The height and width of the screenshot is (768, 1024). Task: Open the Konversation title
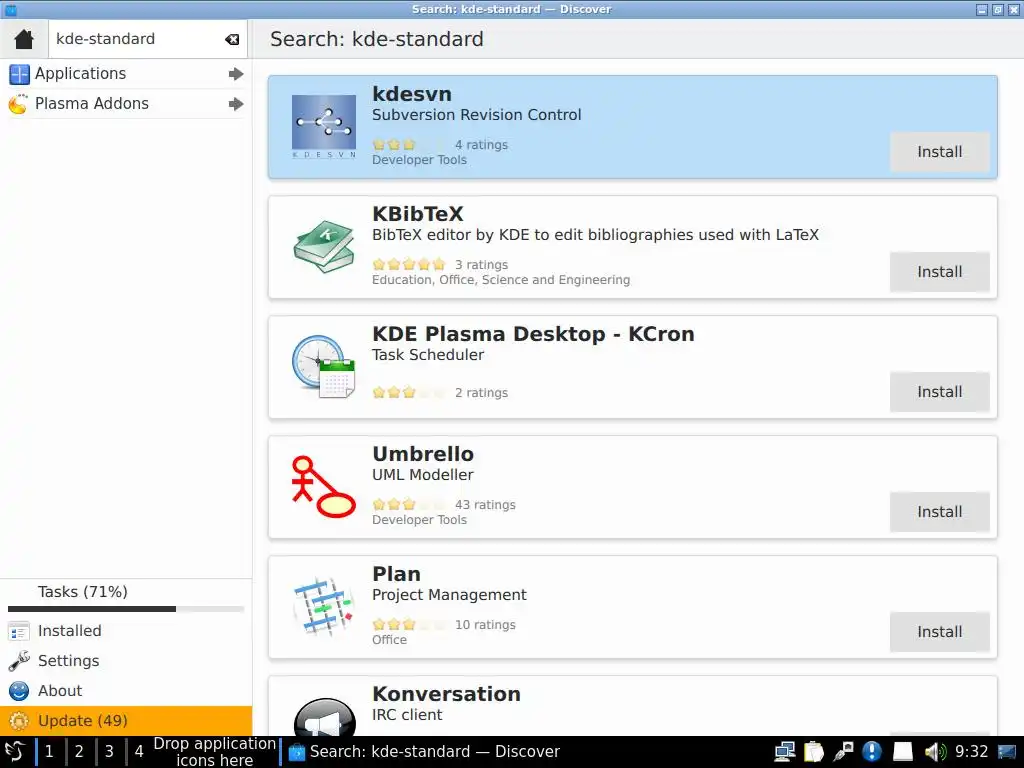[447, 694]
